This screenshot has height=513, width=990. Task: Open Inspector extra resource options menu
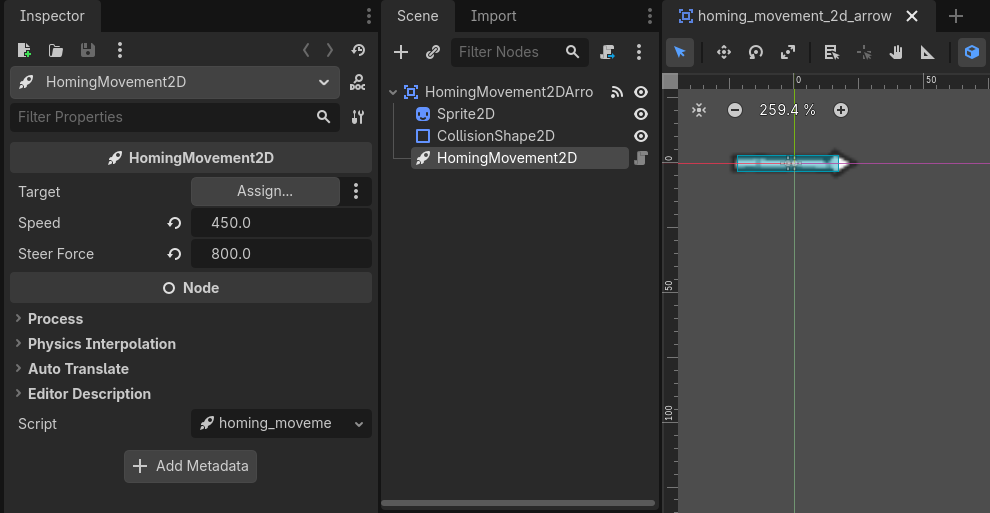click(120, 50)
